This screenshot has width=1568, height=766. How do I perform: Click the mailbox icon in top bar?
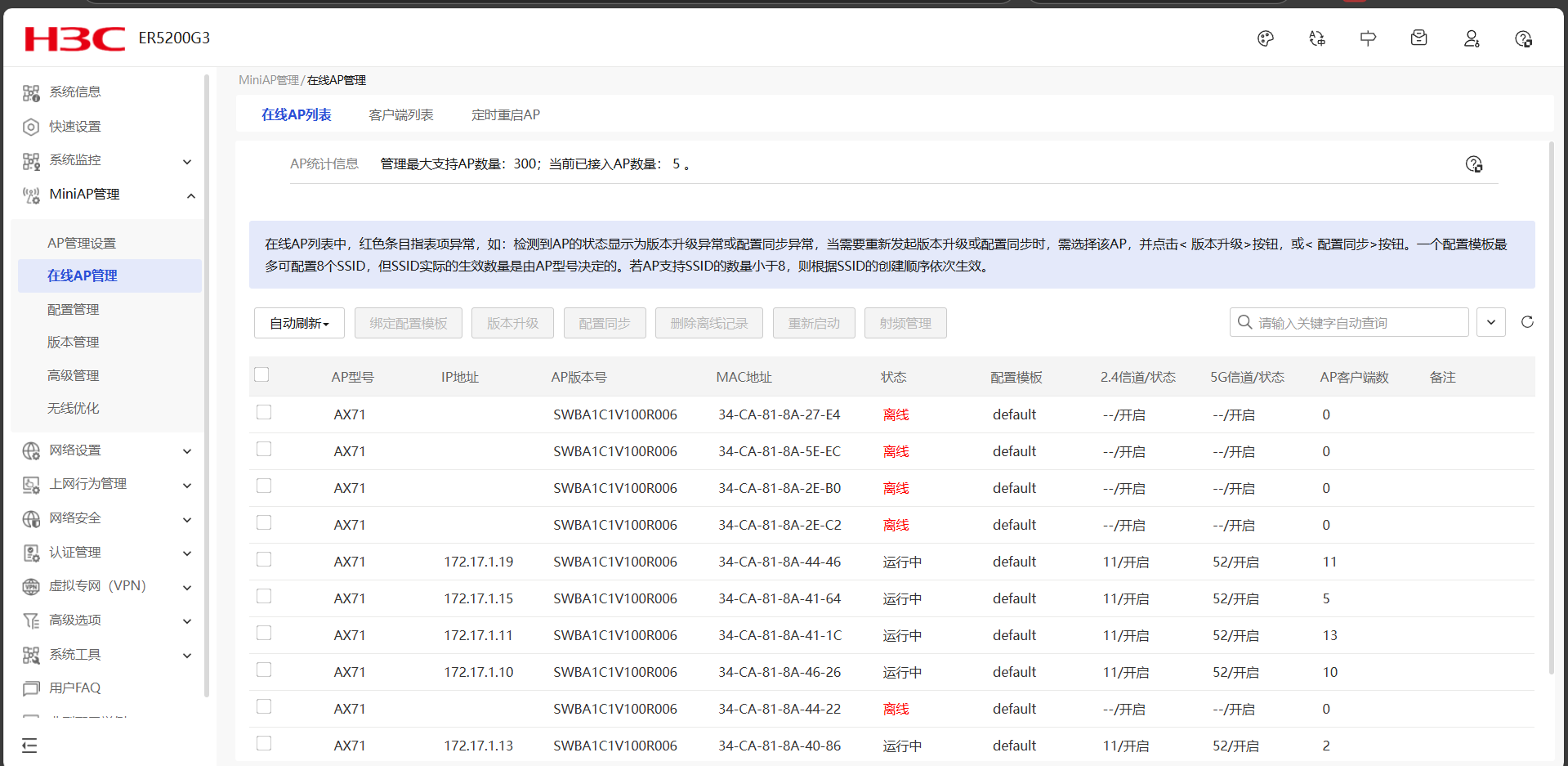(1418, 38)
